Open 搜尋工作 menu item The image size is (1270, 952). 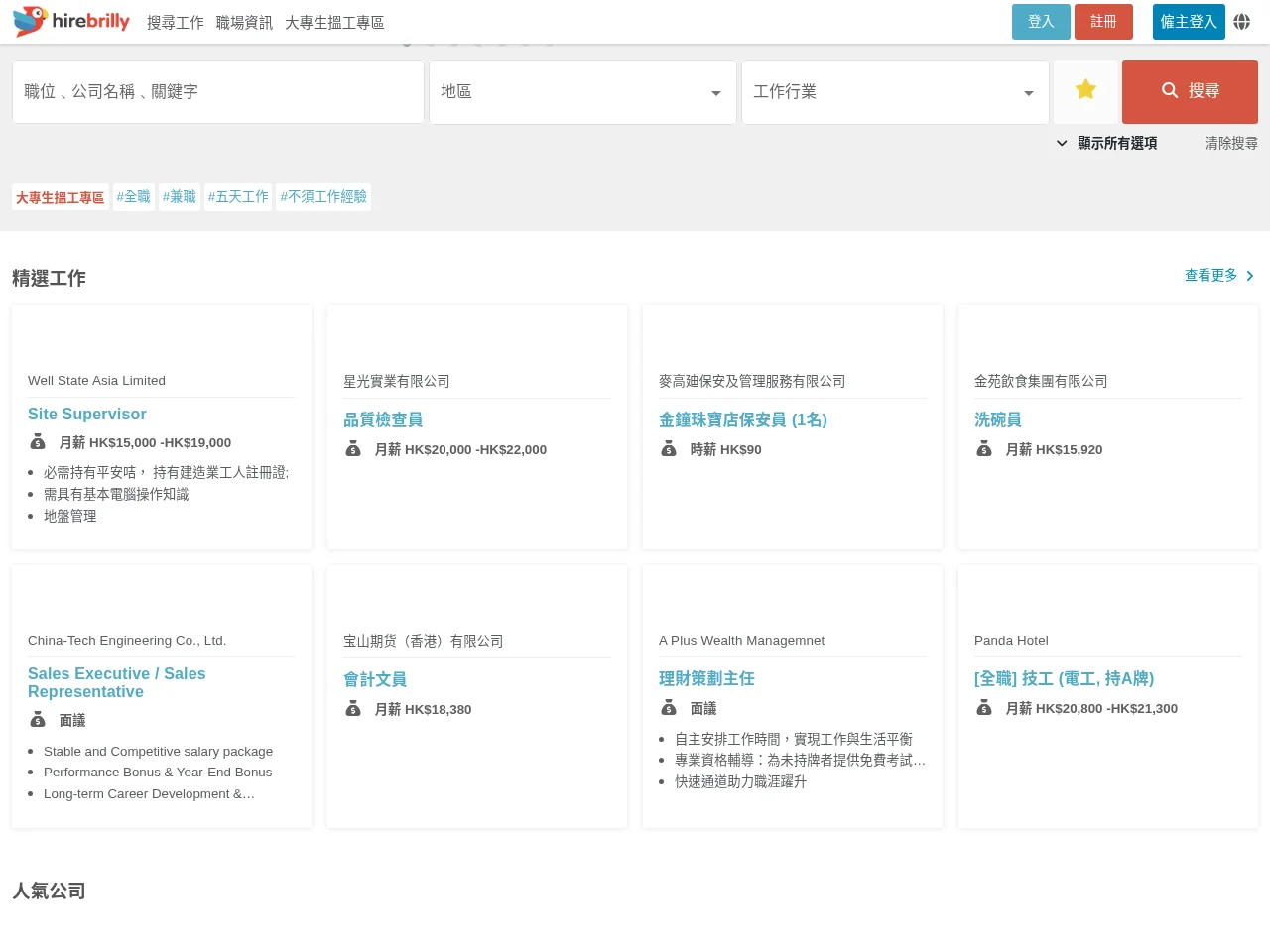176,22
